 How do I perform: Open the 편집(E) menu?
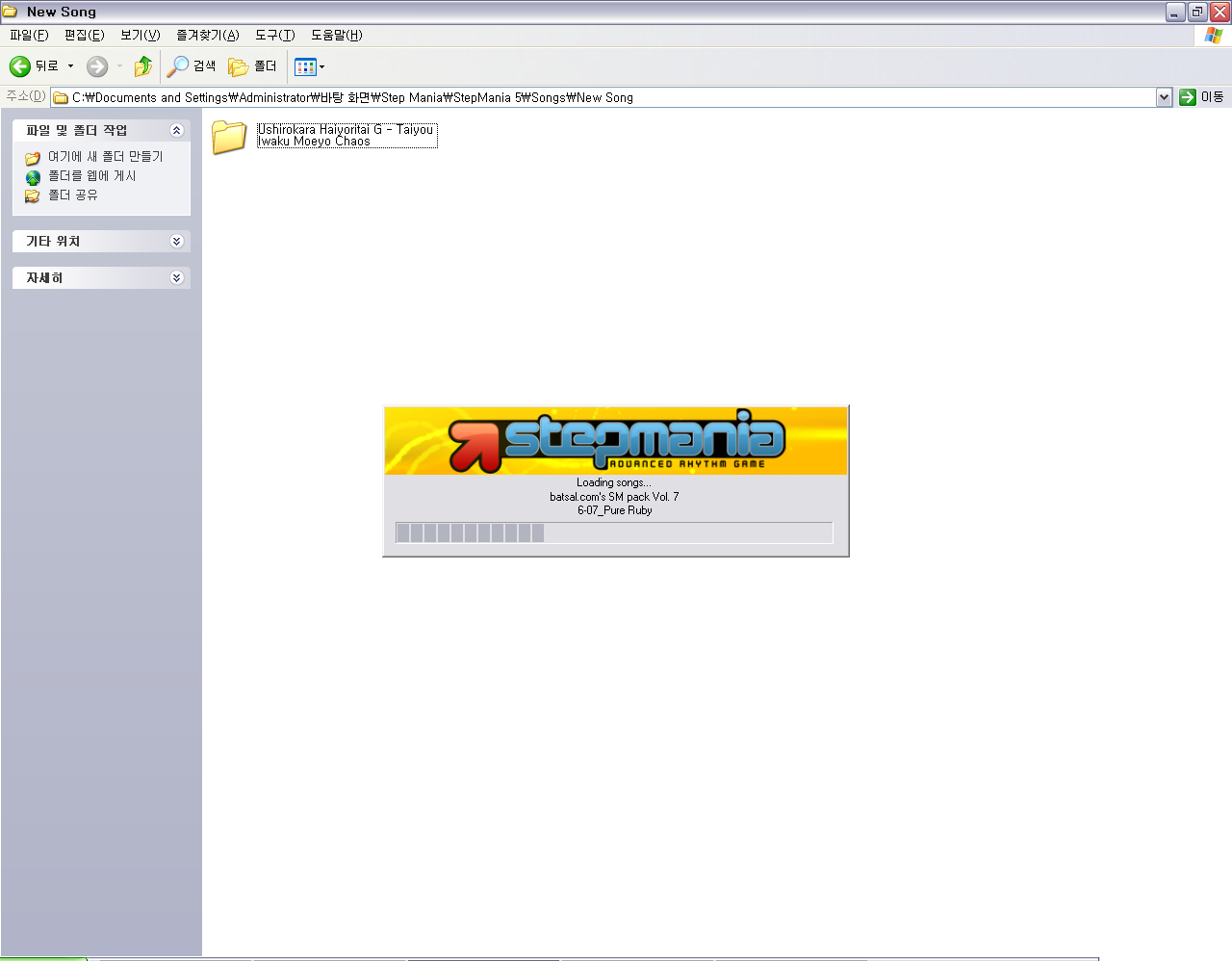pos(85,36)
